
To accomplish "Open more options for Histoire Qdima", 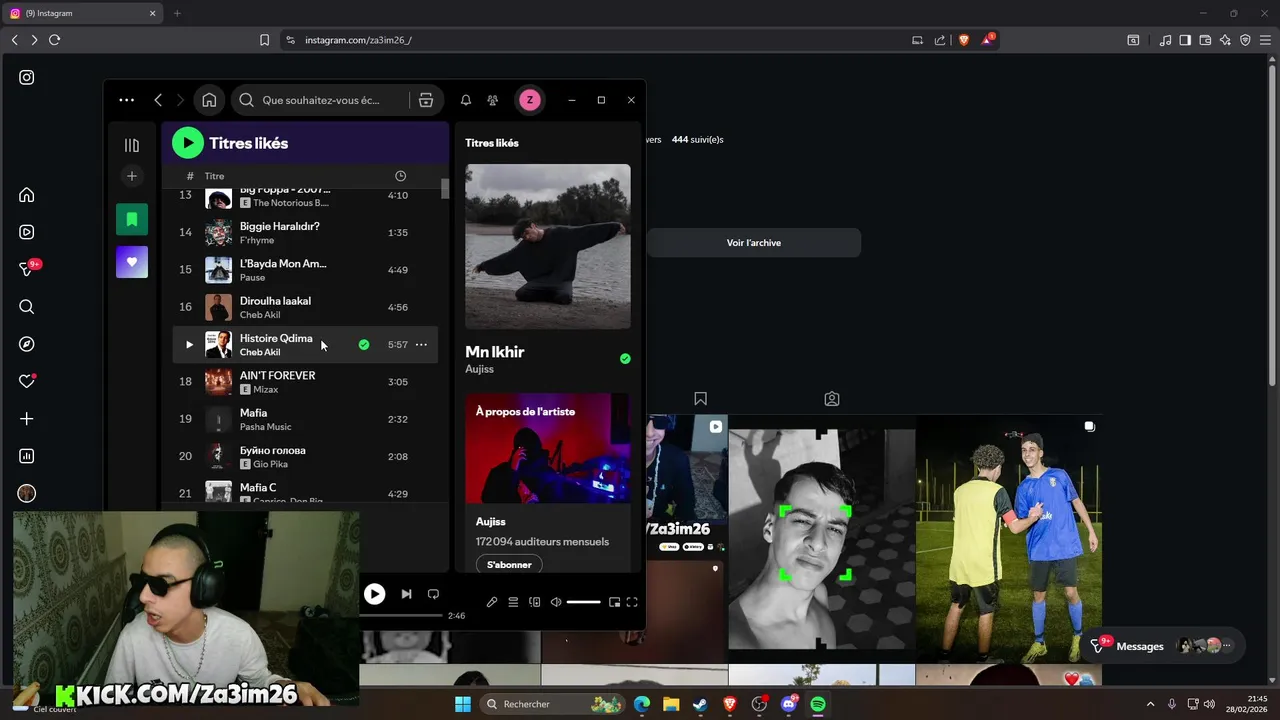I will point(421,345).
